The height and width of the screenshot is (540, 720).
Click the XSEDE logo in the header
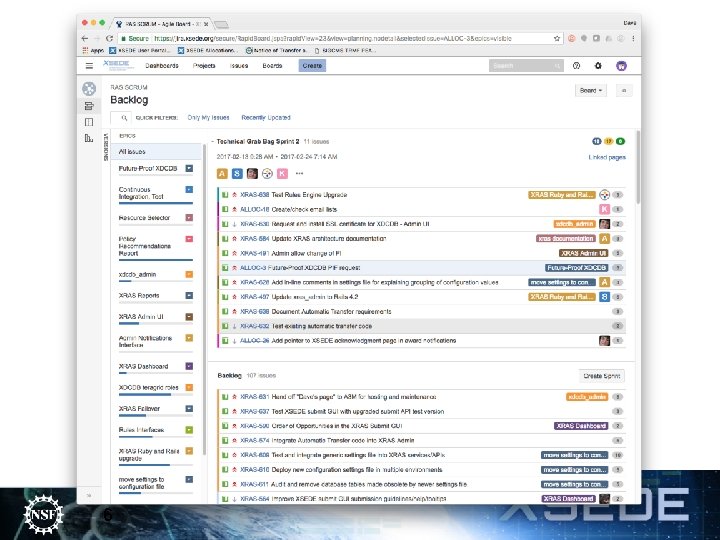(x=118, y=65)
